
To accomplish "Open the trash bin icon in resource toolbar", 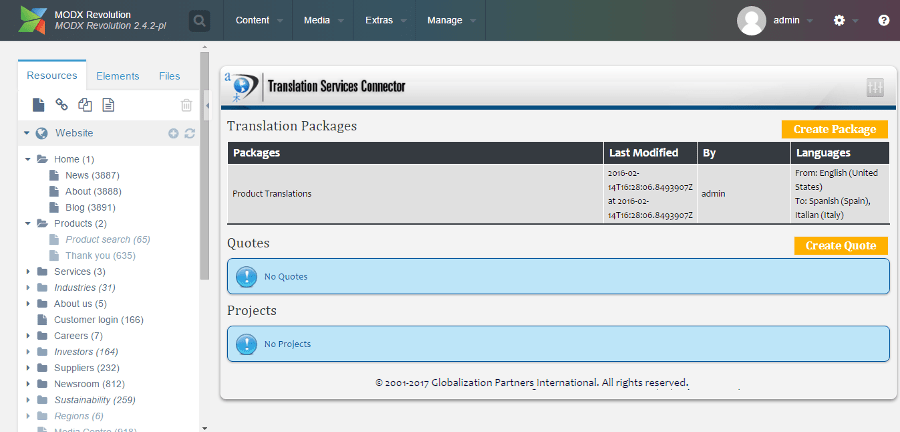I will [187, 105].
